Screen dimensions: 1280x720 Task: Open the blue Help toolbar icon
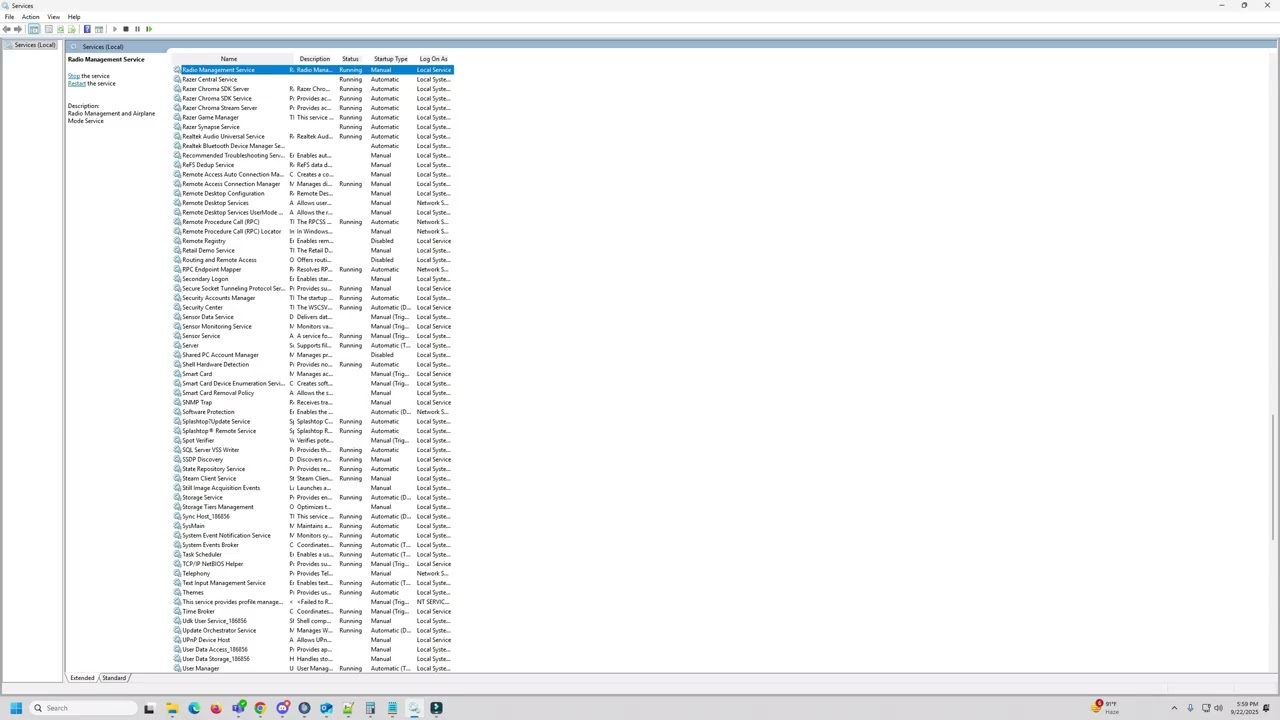(x=87, y=29)
